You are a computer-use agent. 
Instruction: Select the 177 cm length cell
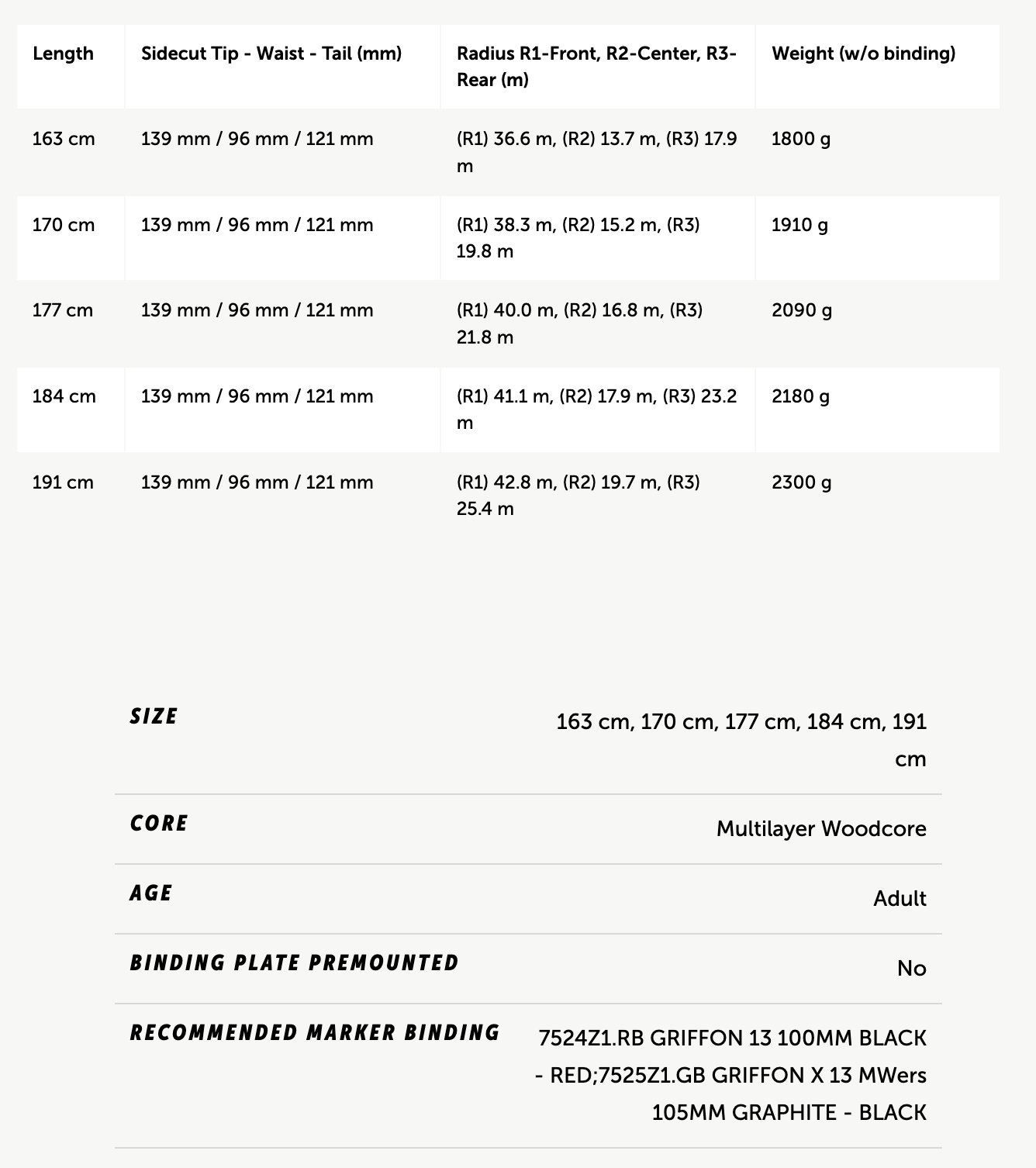point(63,310)
